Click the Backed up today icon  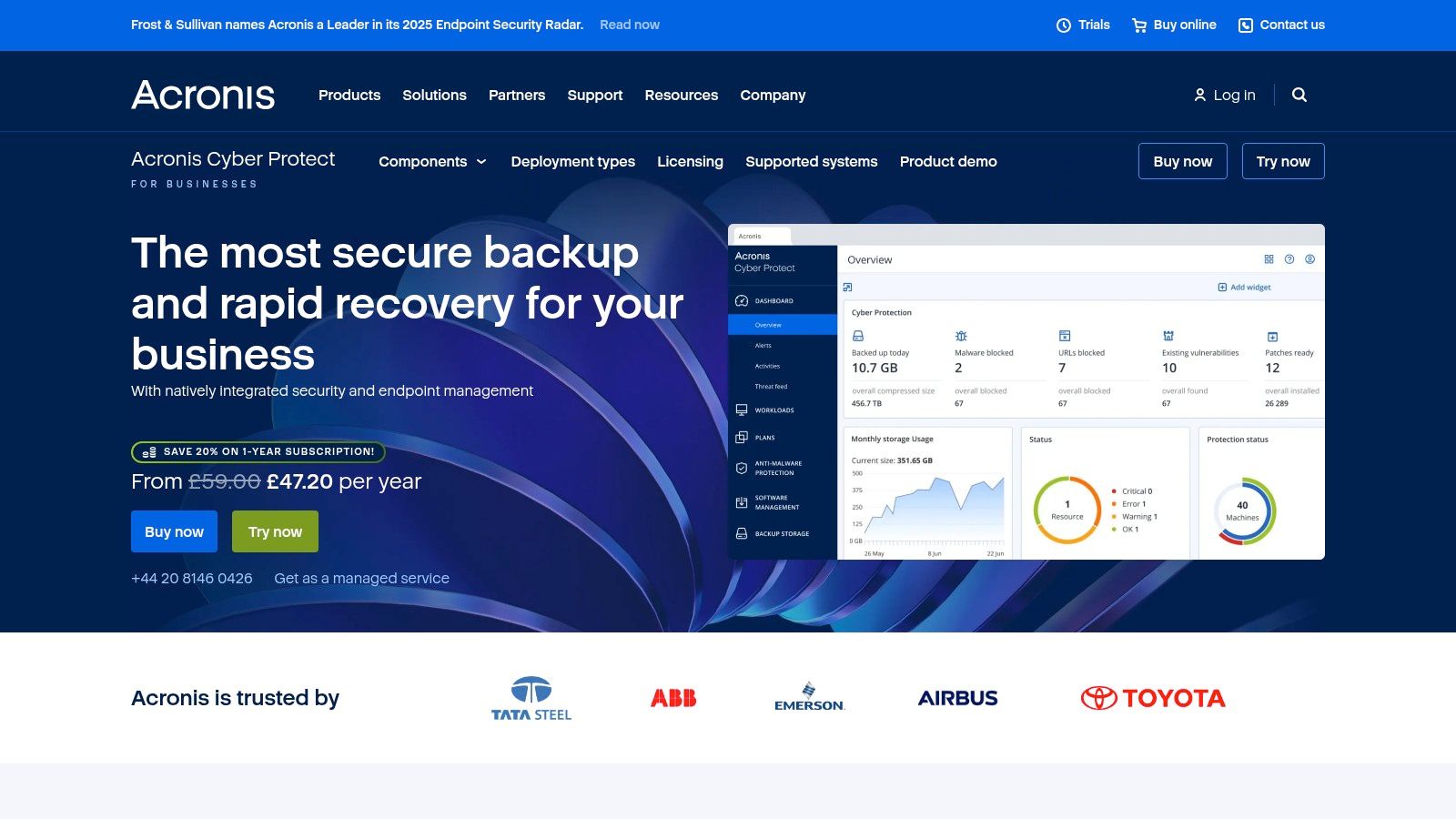858,336
